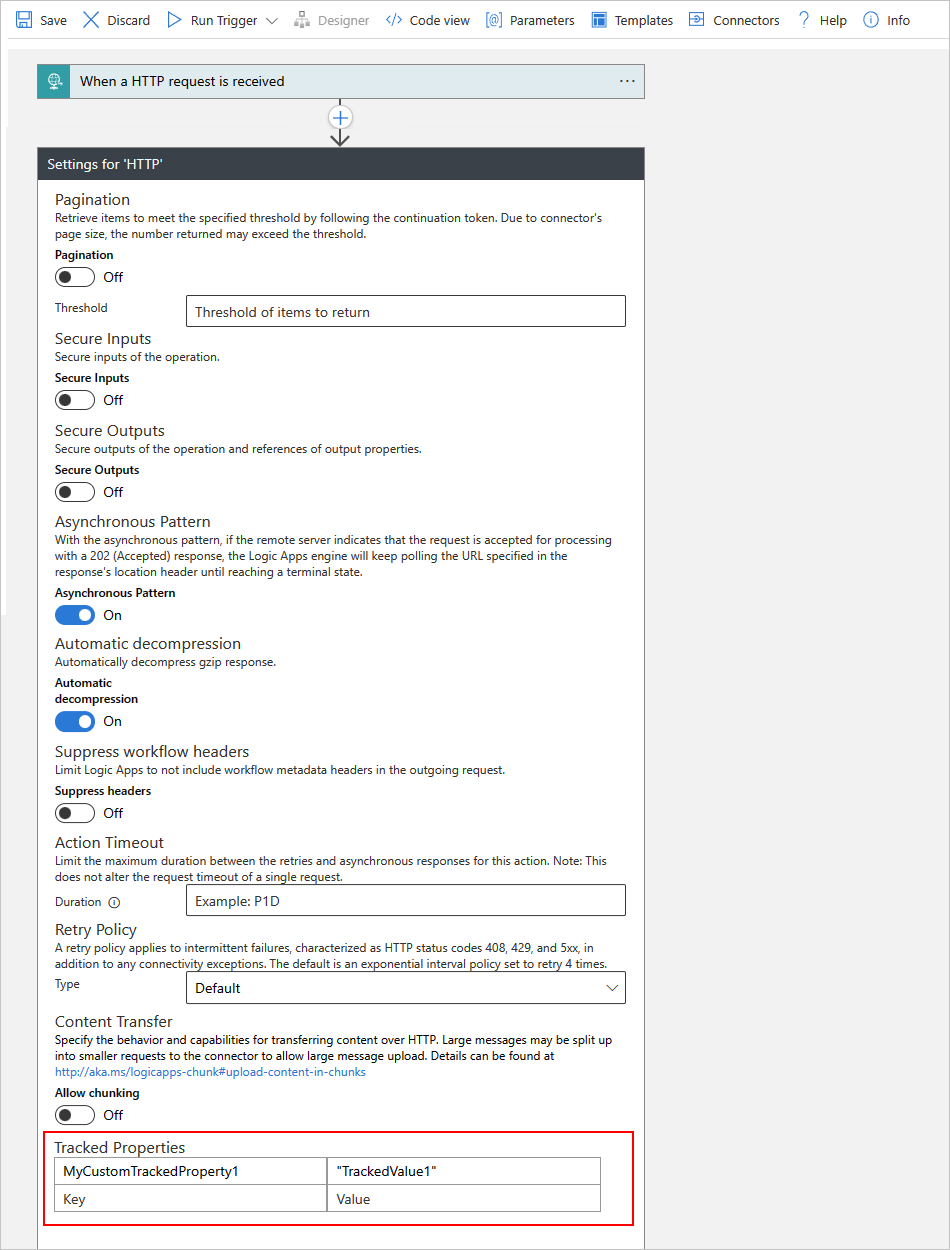Toggle Allow chunking switch off
Viewport: 950px width, 1250px height.
click(x=74, y=1114)
